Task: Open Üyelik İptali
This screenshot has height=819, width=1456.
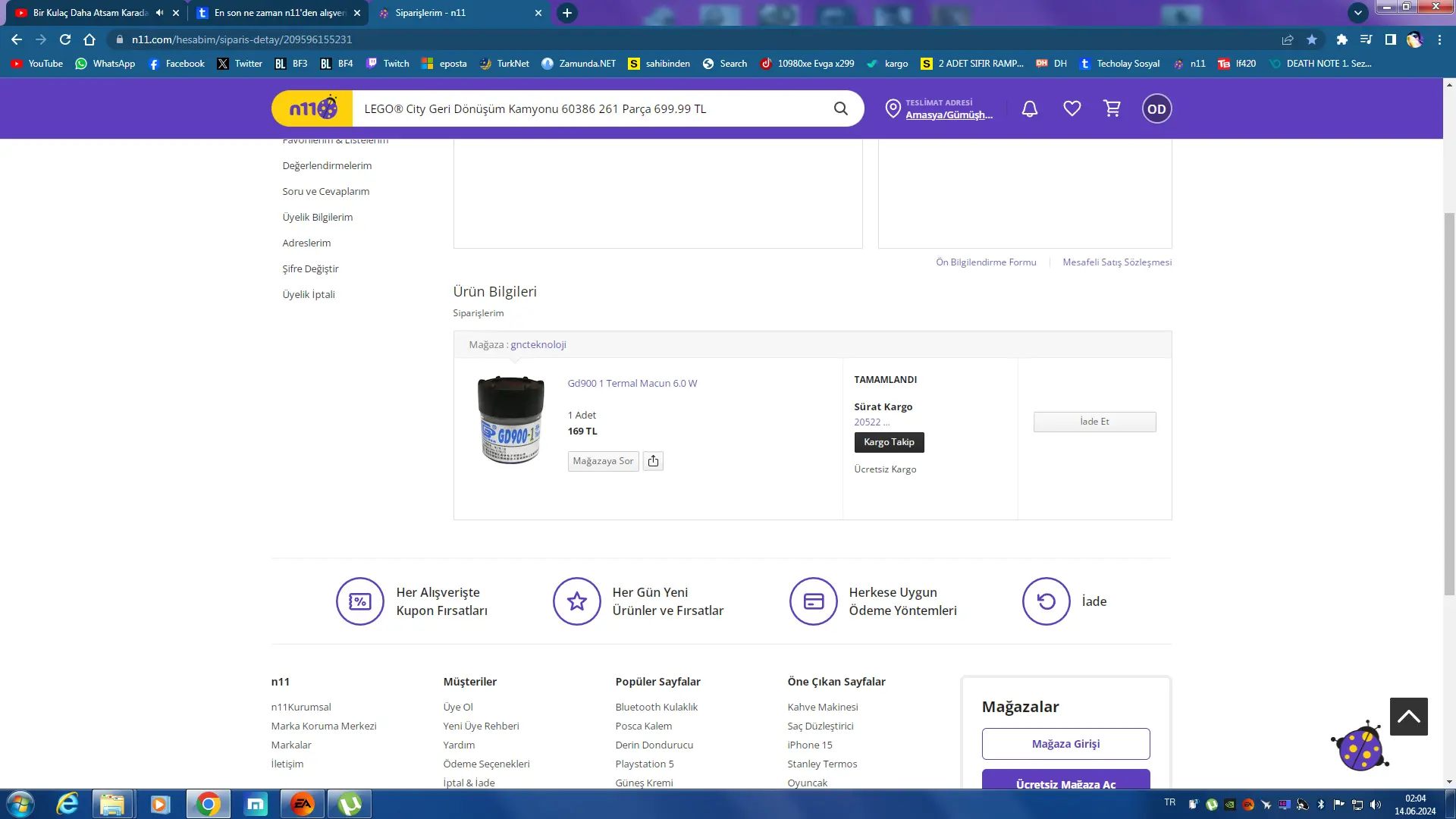Action: pos(309,294)
